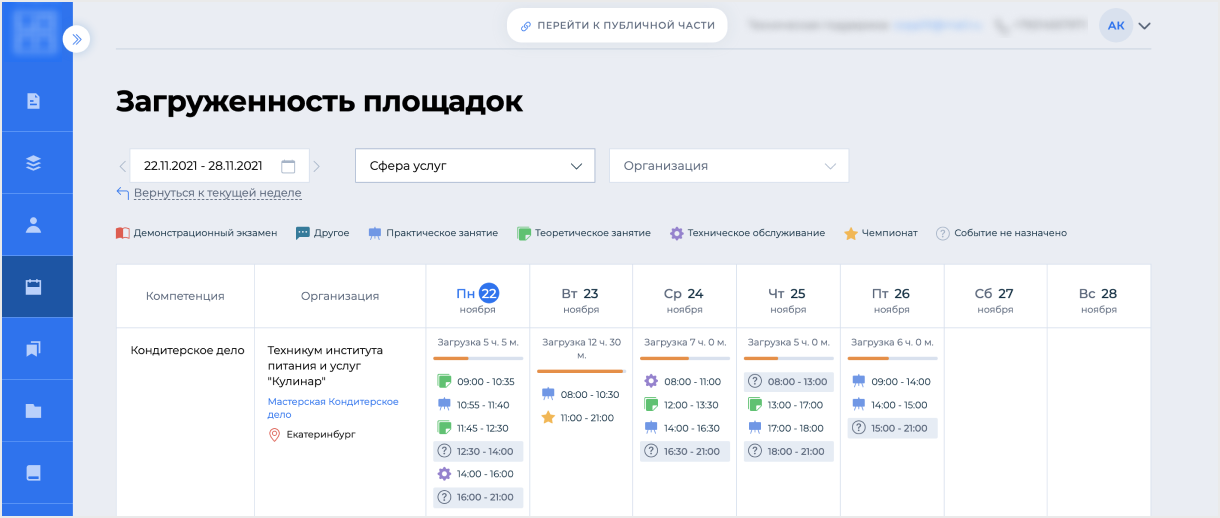Viewport: 1220px width, 518px height.
Task: Click Tuesday championship slot 11:00 - 21:00
Action: pos(587,418)
